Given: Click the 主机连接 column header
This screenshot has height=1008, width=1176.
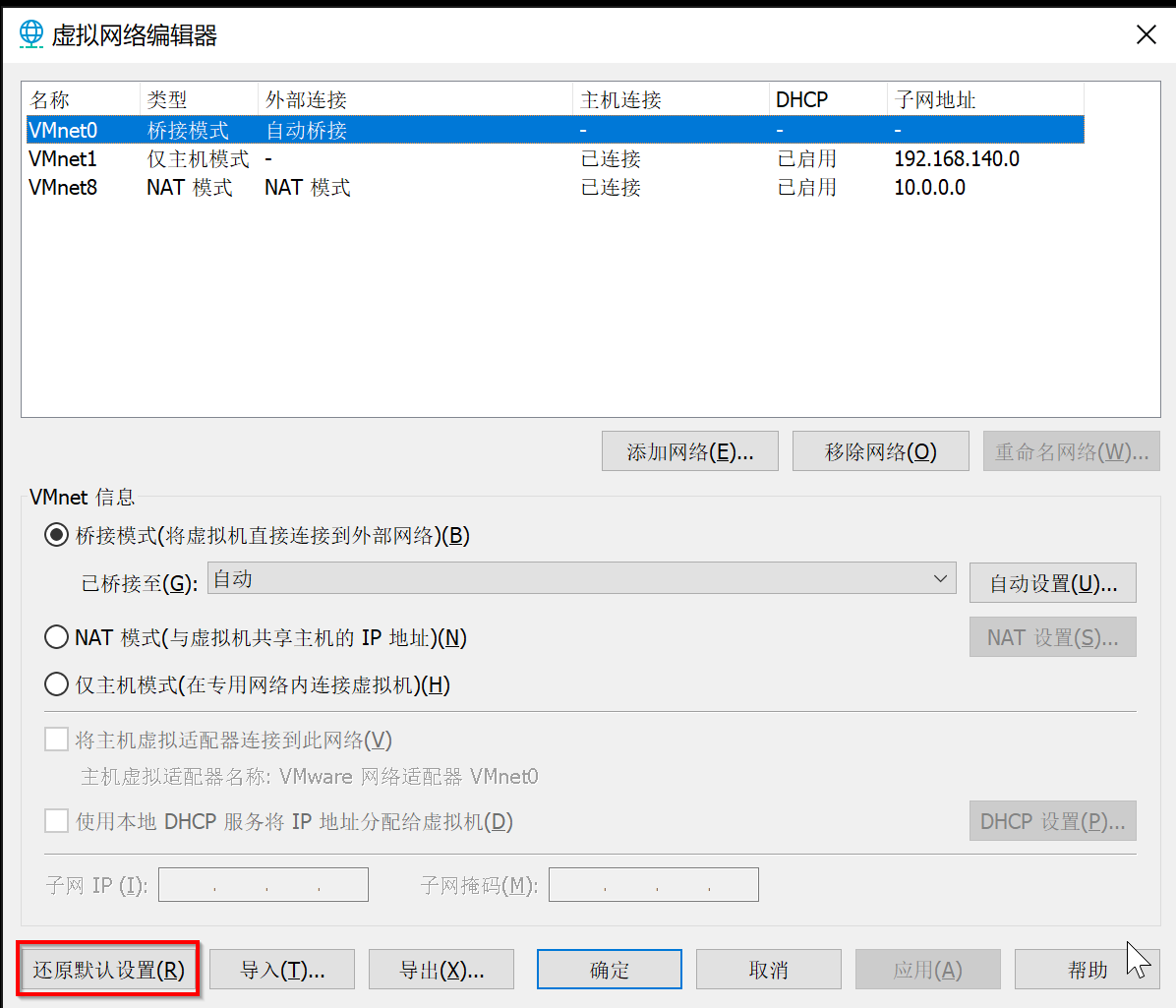Looking at the screenshot, I should pos(671,99).
